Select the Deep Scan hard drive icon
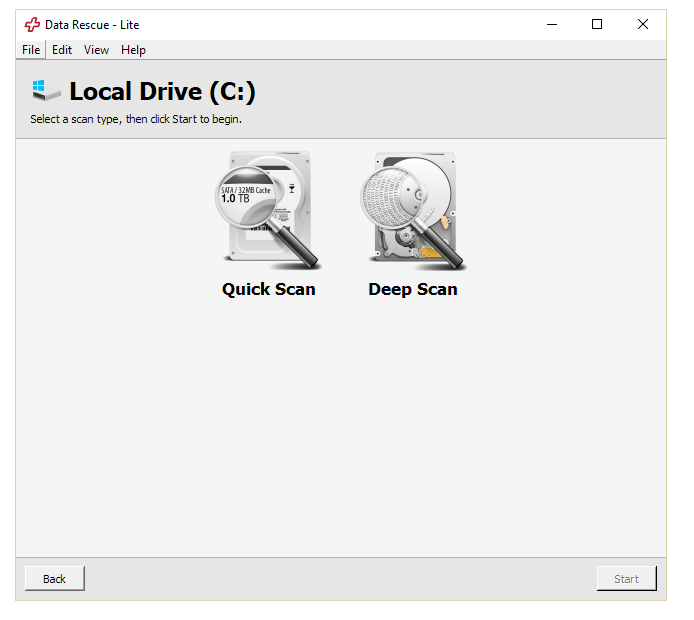694x620 pixels. click(x=413, y=210)
